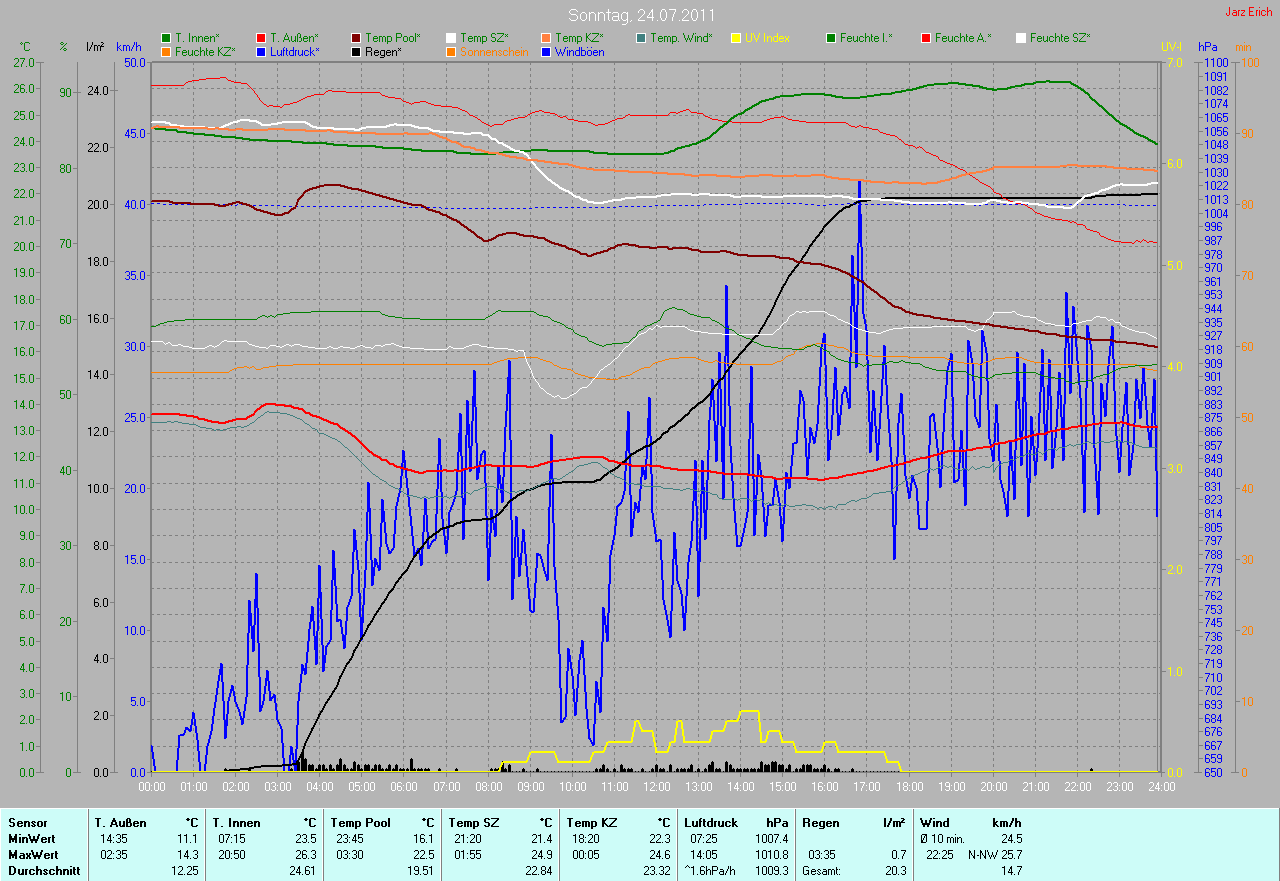The height and width of the screenshot is (881, 1280).
Task: Select the pressure trend '^1.6hPa/h'
Action: pos(711,871)
